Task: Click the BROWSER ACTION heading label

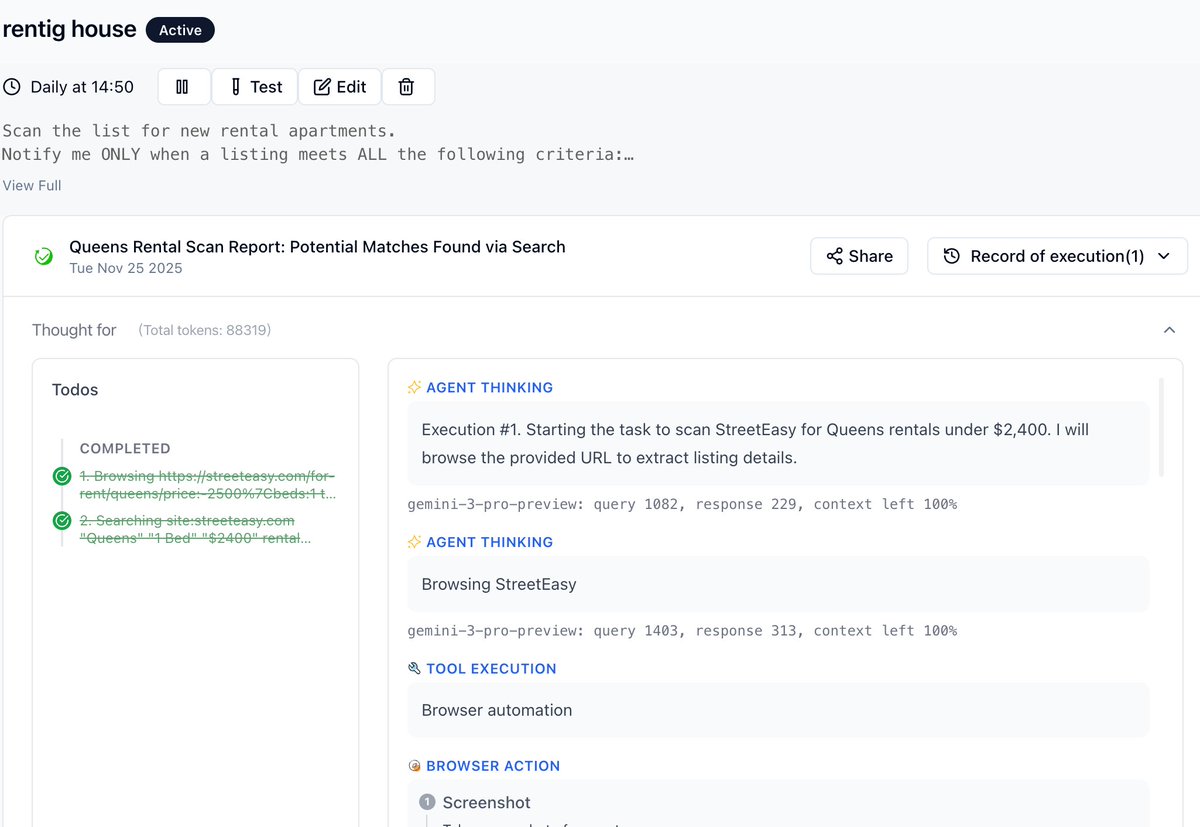Action: click(493, 766)
